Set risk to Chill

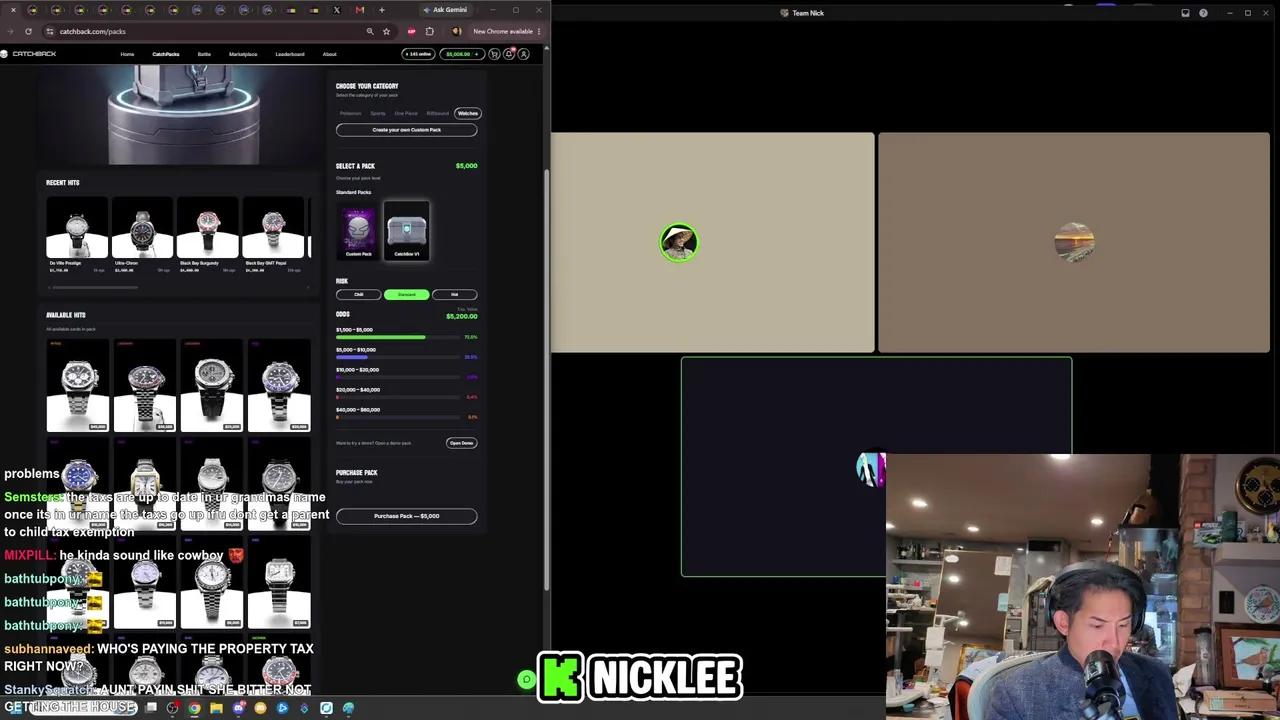tap(359, 295)
